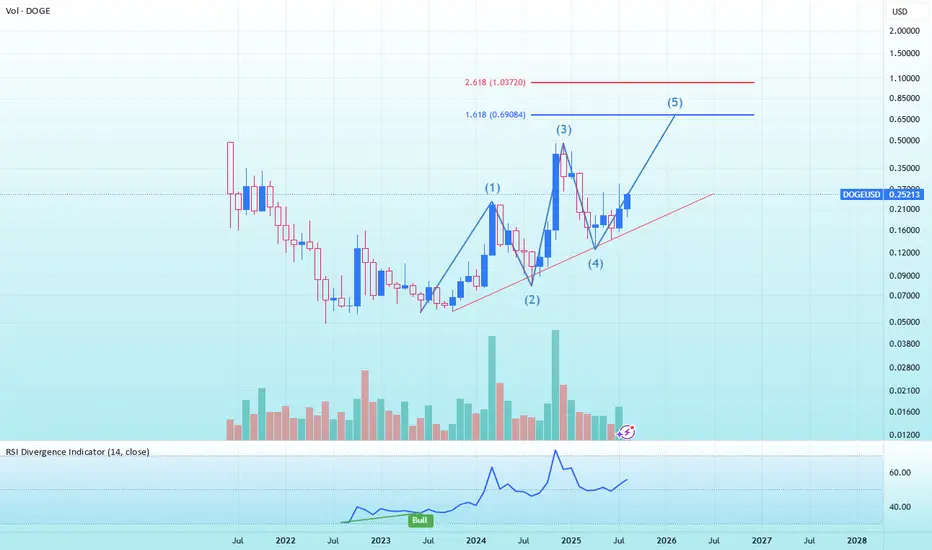Click the 2027 label on the time axis
This screenshot has height=550, width=932.
pyautogui.click(x=761, y=540)
